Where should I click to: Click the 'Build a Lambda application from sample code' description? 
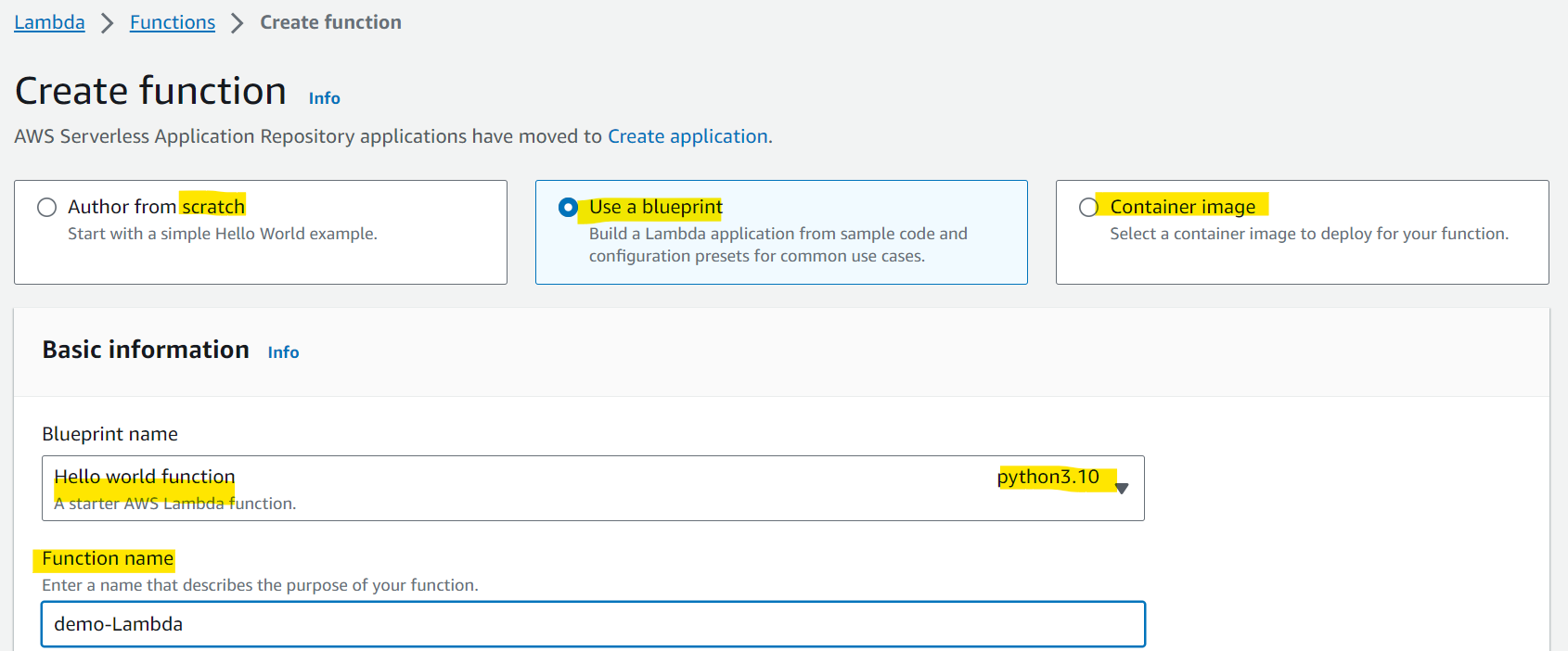click(x=778, y=245)
